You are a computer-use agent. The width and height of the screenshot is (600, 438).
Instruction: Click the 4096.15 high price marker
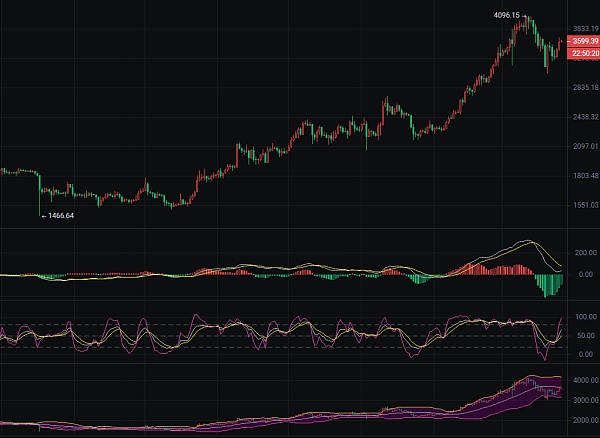[507, 16]
